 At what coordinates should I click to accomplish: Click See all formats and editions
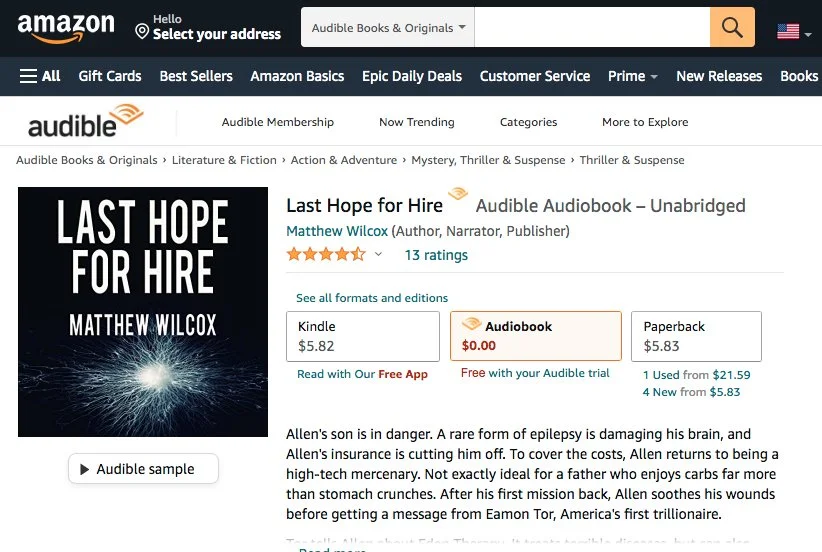(x=372, y=298)
